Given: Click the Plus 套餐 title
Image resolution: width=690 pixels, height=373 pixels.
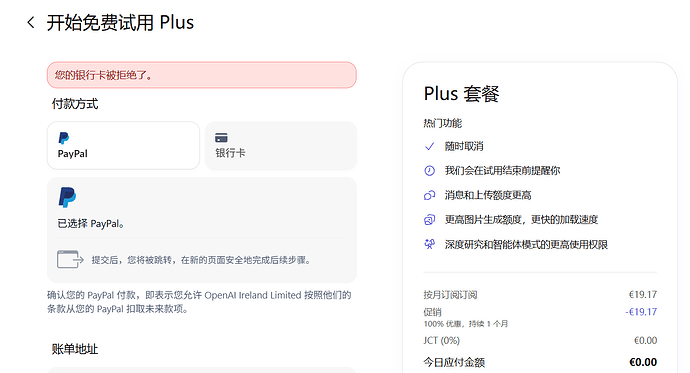Looking at the screenshot, I should (462, 94).
